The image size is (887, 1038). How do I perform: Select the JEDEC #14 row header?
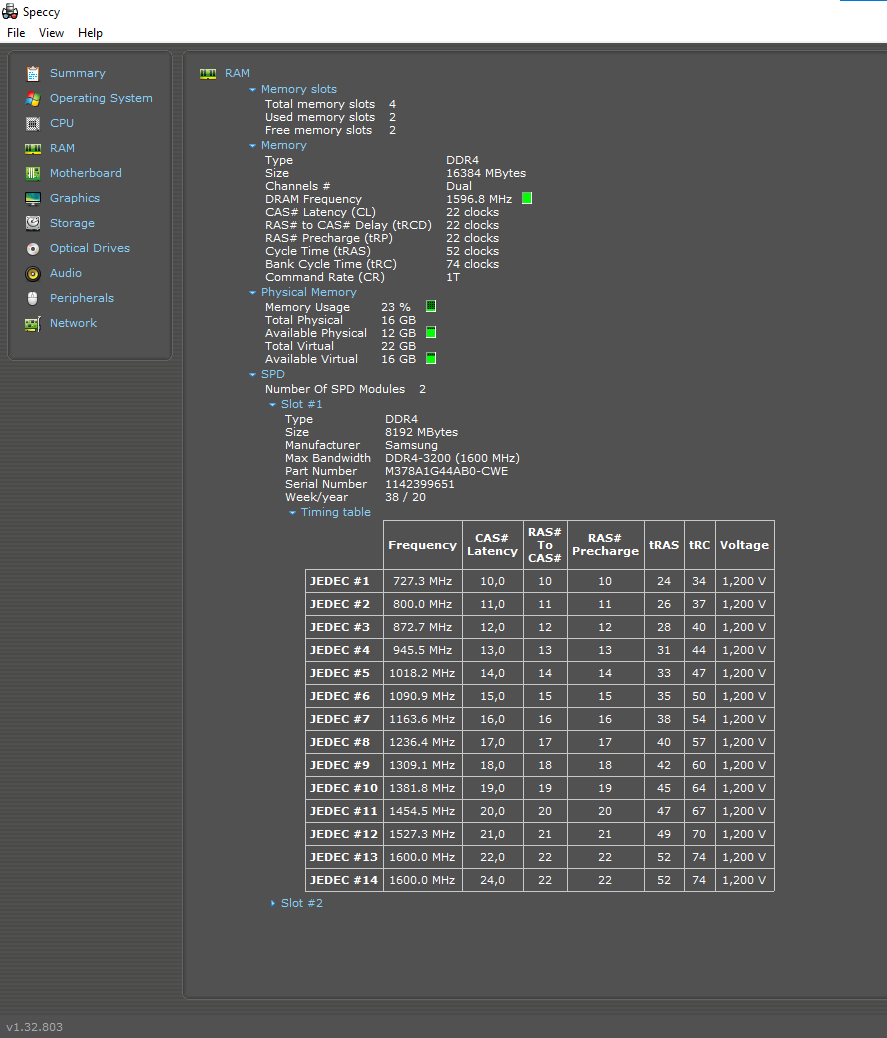(x=344, y=880)
